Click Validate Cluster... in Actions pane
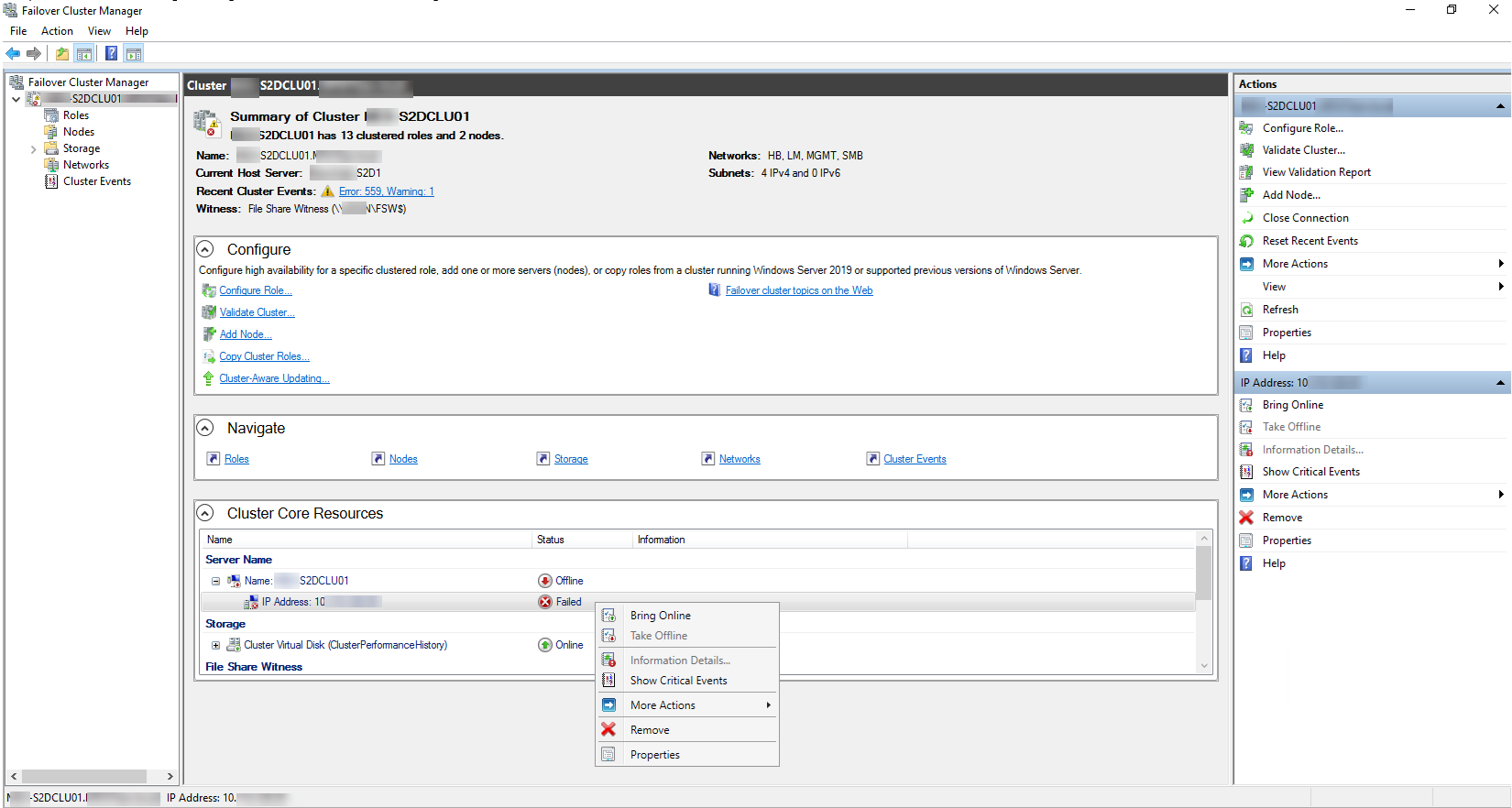This screenshot has width=1512, height=808. (1304, 150)
